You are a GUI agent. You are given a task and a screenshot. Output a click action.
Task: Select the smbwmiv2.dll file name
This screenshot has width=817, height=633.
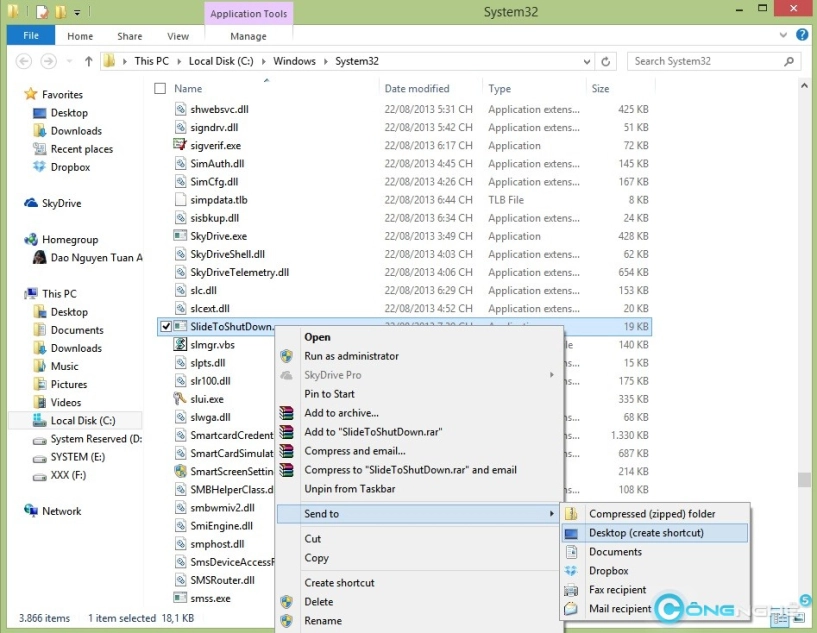pos(222,507)
